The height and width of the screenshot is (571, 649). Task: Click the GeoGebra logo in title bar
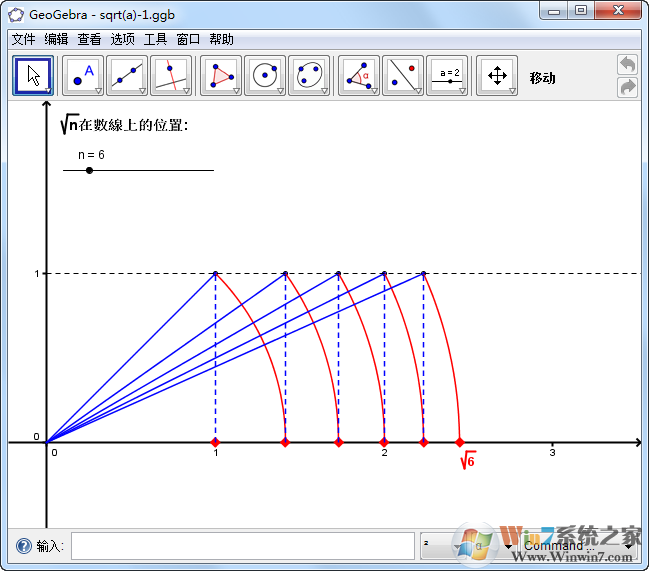point(16,15)
